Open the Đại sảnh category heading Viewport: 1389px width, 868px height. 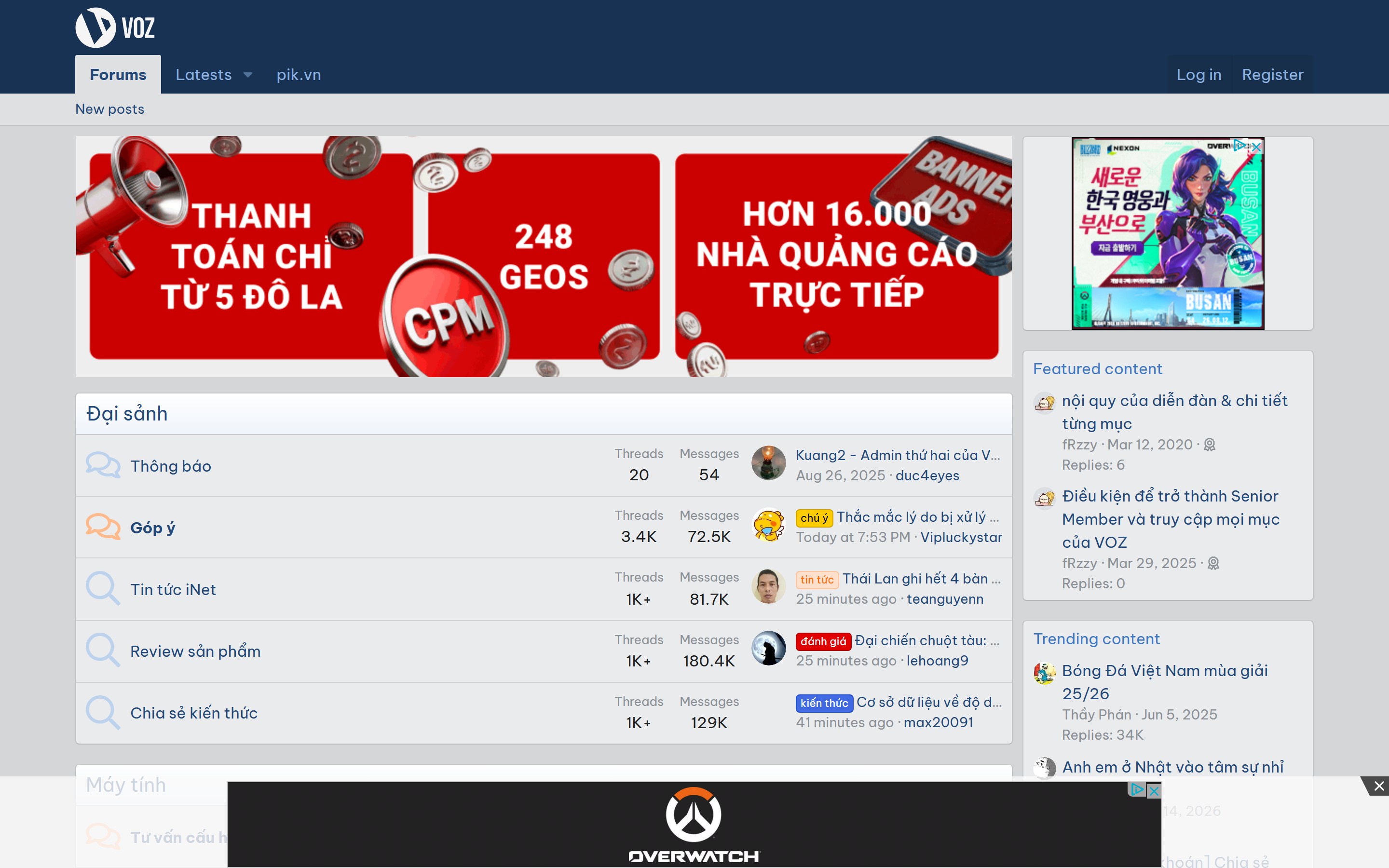pos(127,414)
